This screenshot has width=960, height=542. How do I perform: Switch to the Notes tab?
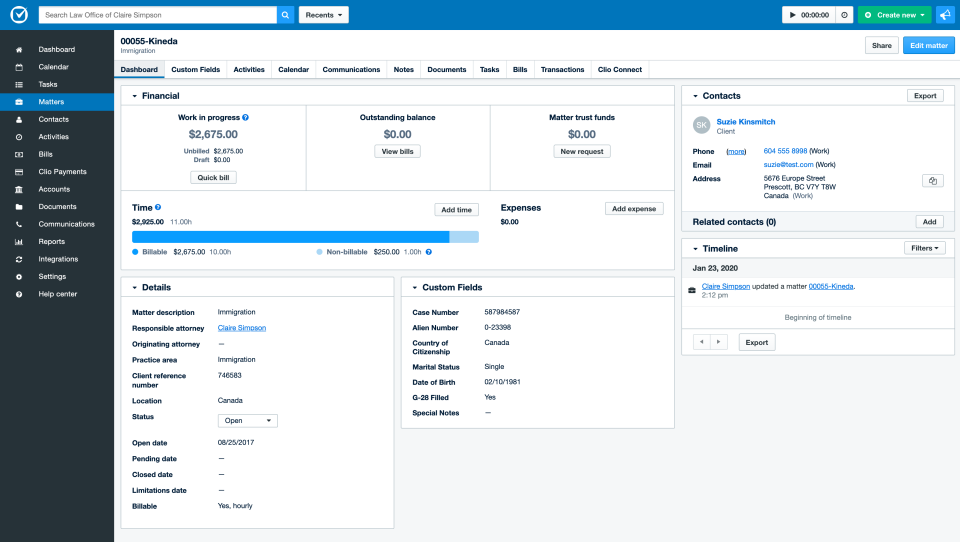coord(403,69)
